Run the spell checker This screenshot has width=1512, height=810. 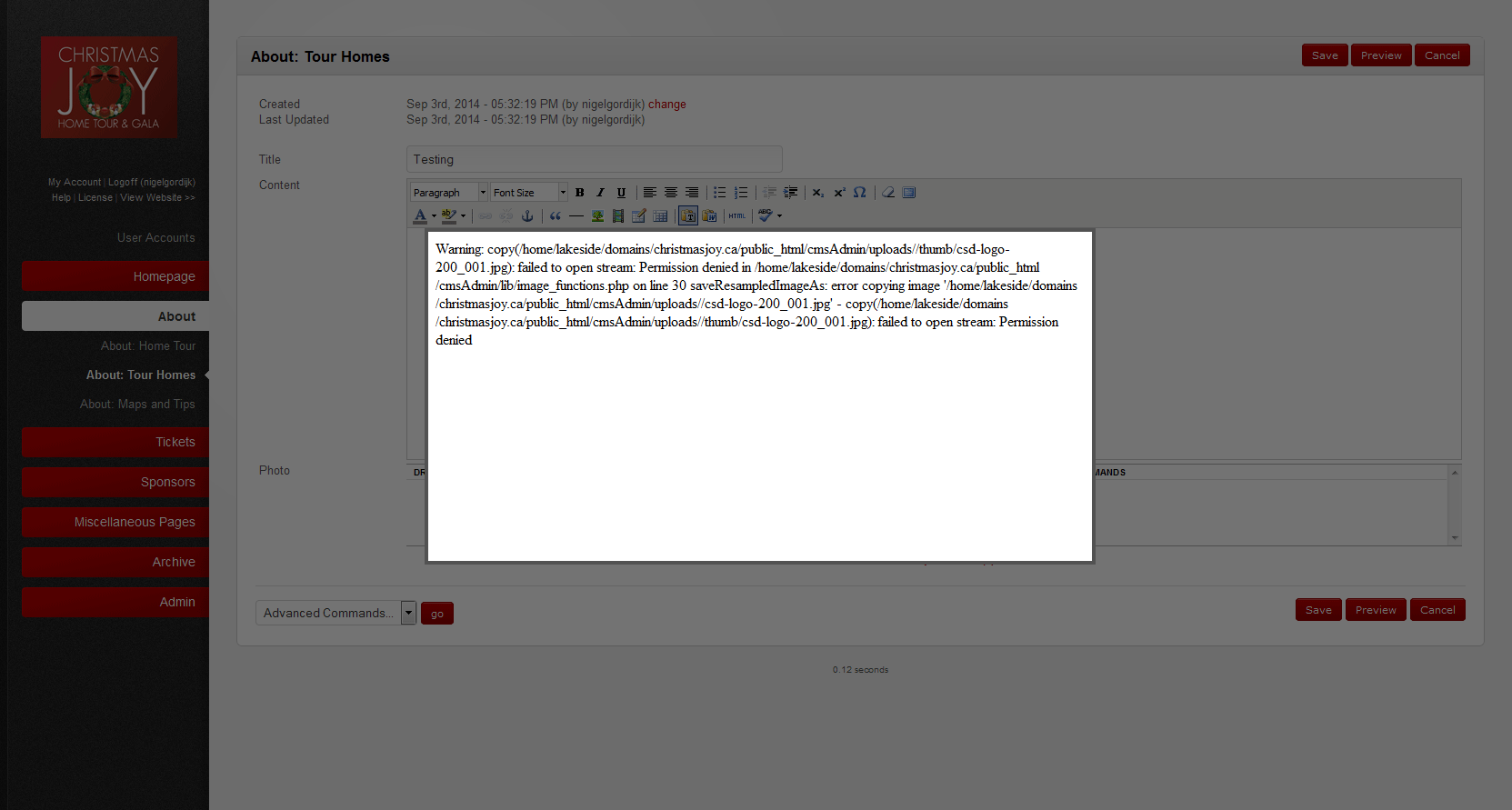[765, 216]
